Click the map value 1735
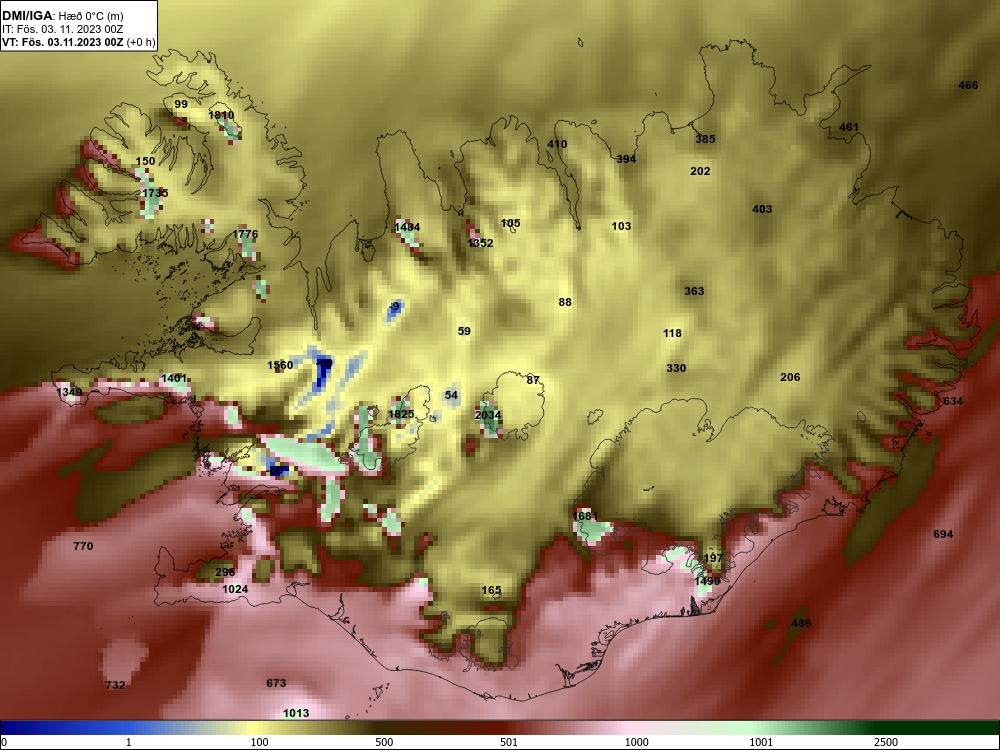Image resolution: width=1000 pixels, height=750 pixels. point(155,193)
